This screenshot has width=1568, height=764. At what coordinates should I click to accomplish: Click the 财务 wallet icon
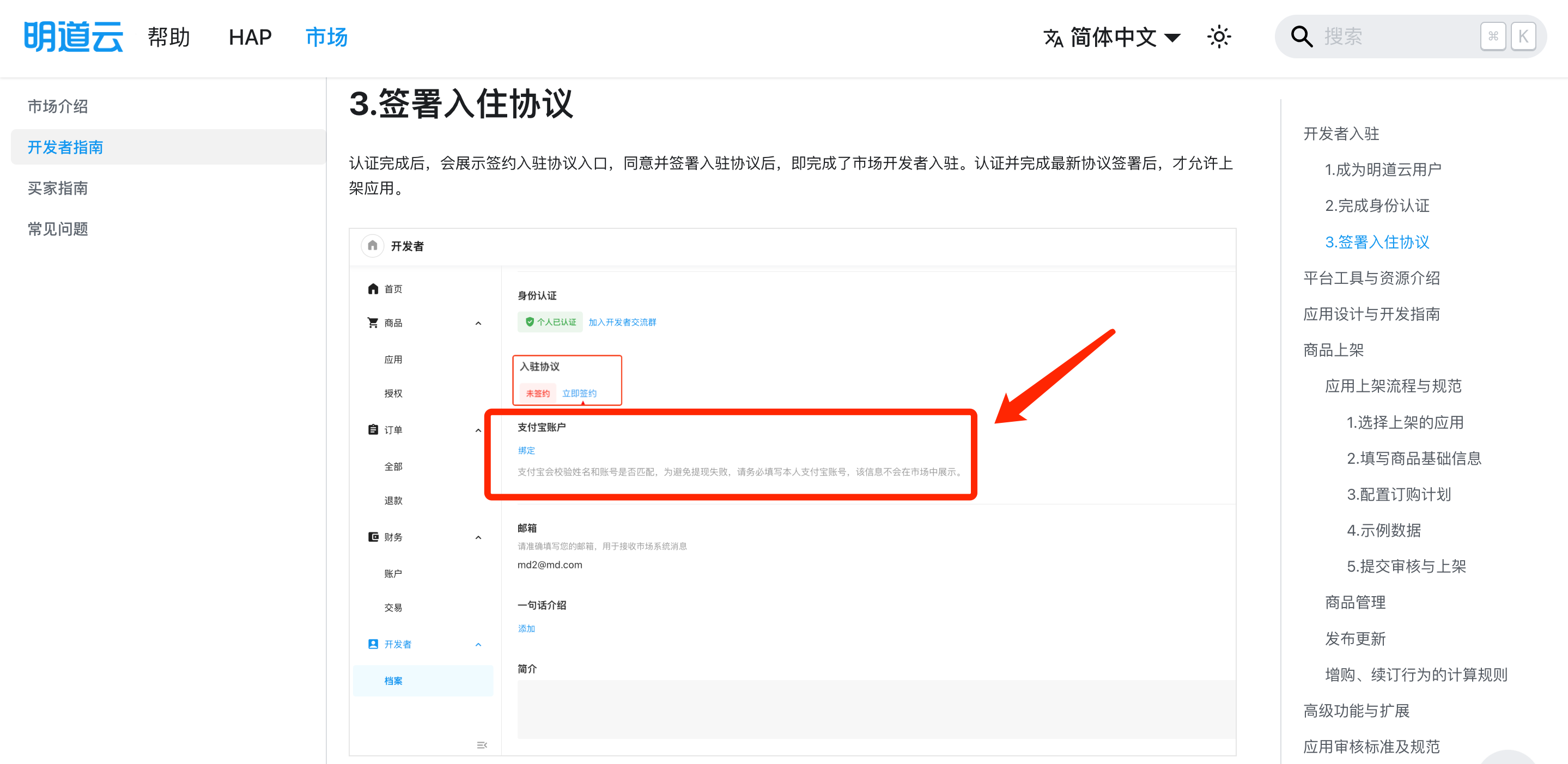[373, 537]
